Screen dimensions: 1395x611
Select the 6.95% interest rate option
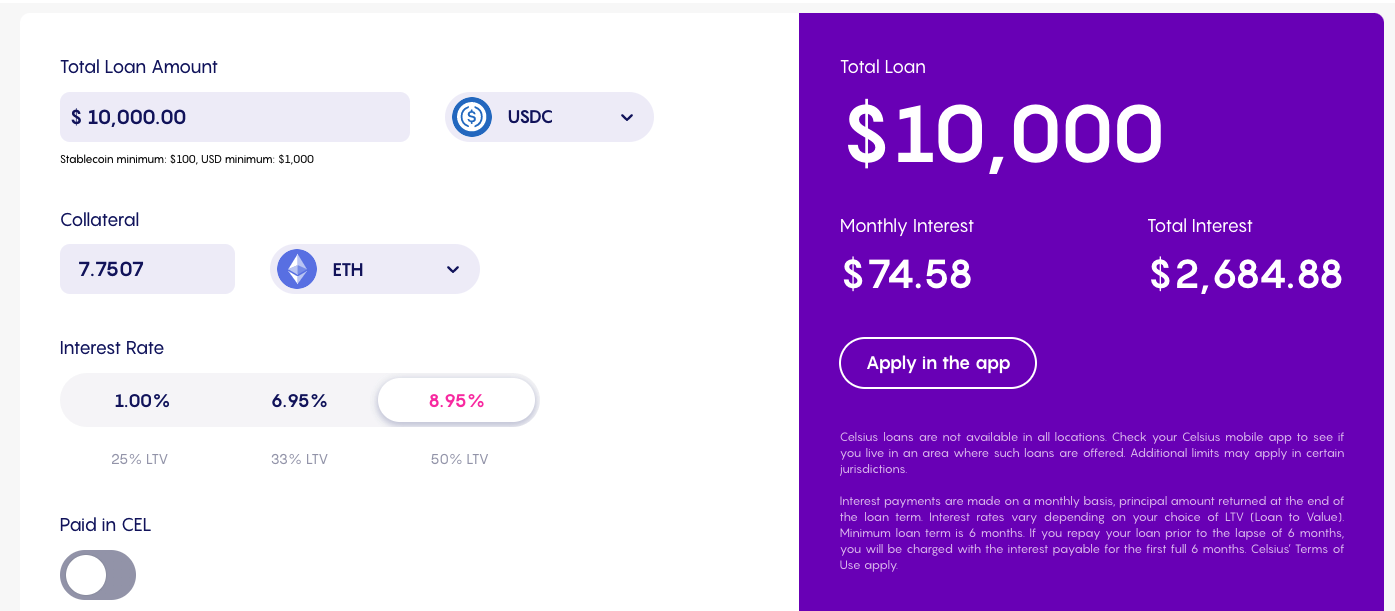298,400
